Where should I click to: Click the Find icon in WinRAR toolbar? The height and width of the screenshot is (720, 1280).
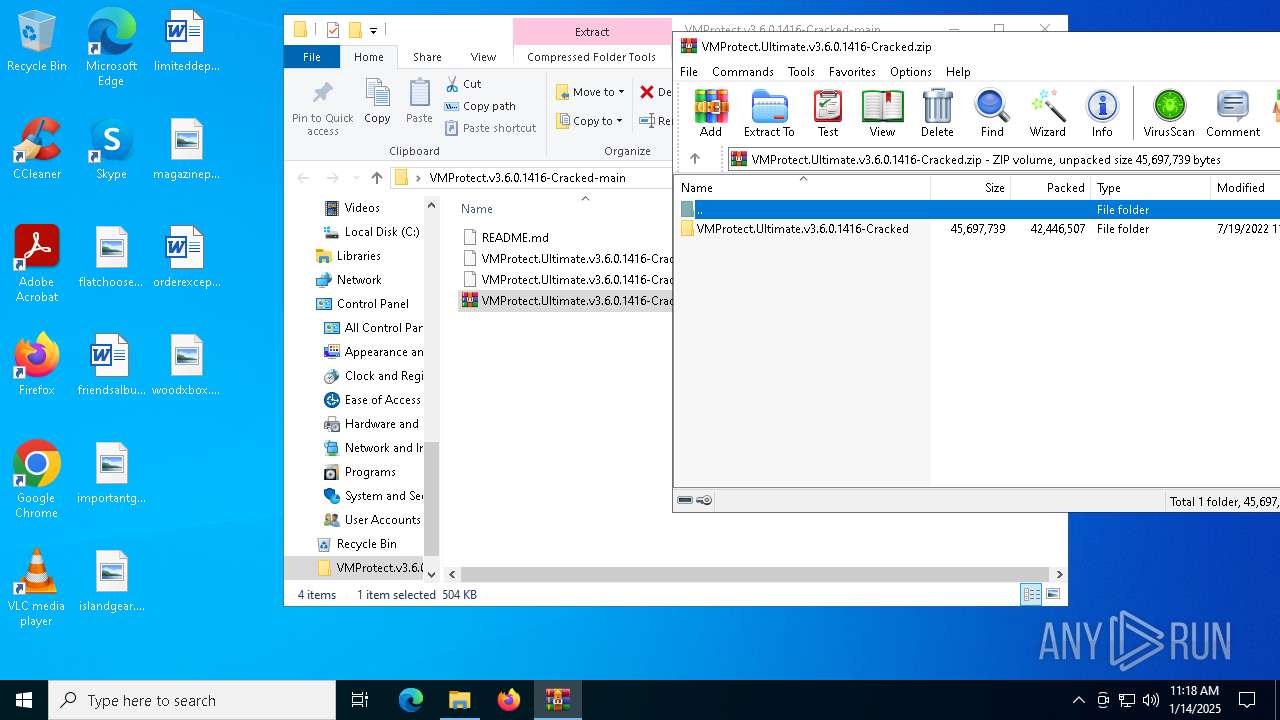(992, 113)
